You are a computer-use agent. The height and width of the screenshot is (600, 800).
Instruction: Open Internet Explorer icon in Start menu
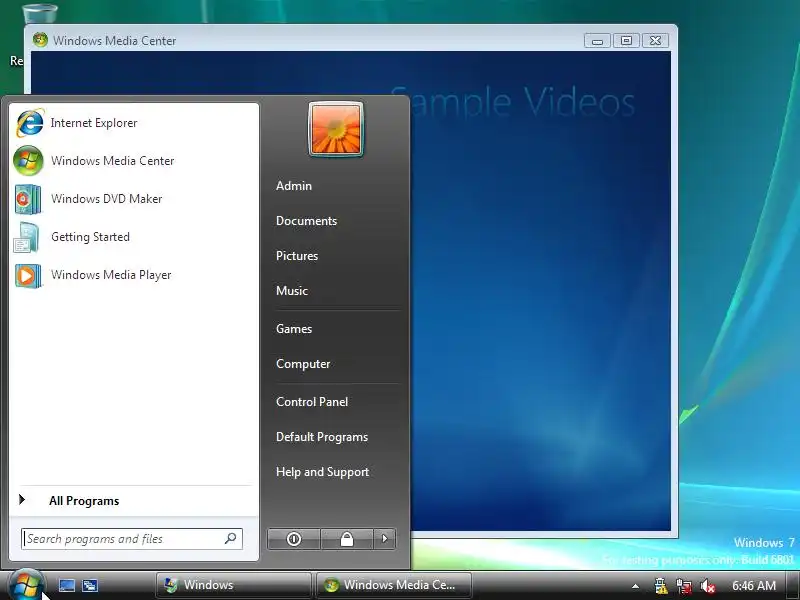(30, 123)
